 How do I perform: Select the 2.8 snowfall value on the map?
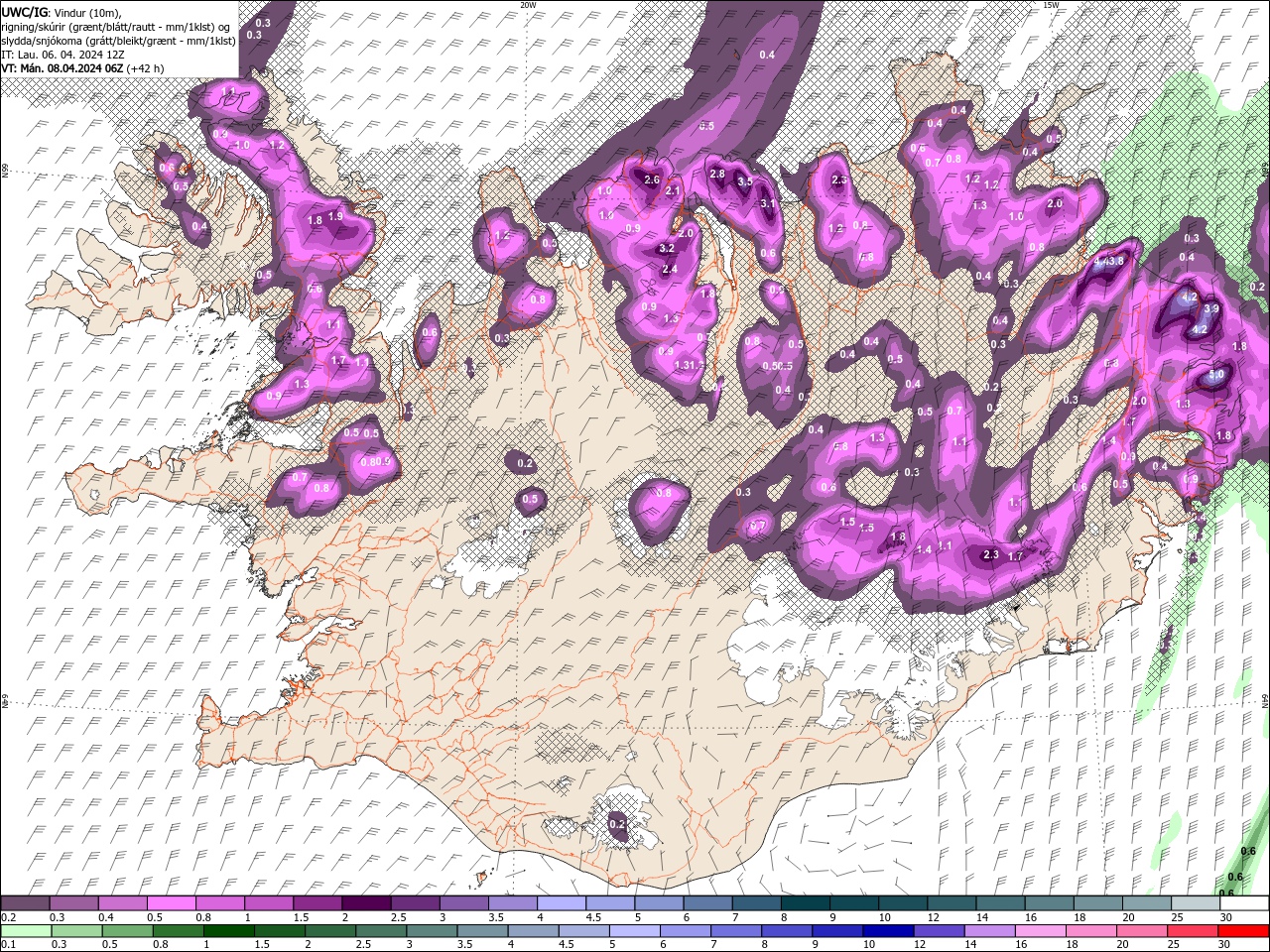click(x=718, y=174)
